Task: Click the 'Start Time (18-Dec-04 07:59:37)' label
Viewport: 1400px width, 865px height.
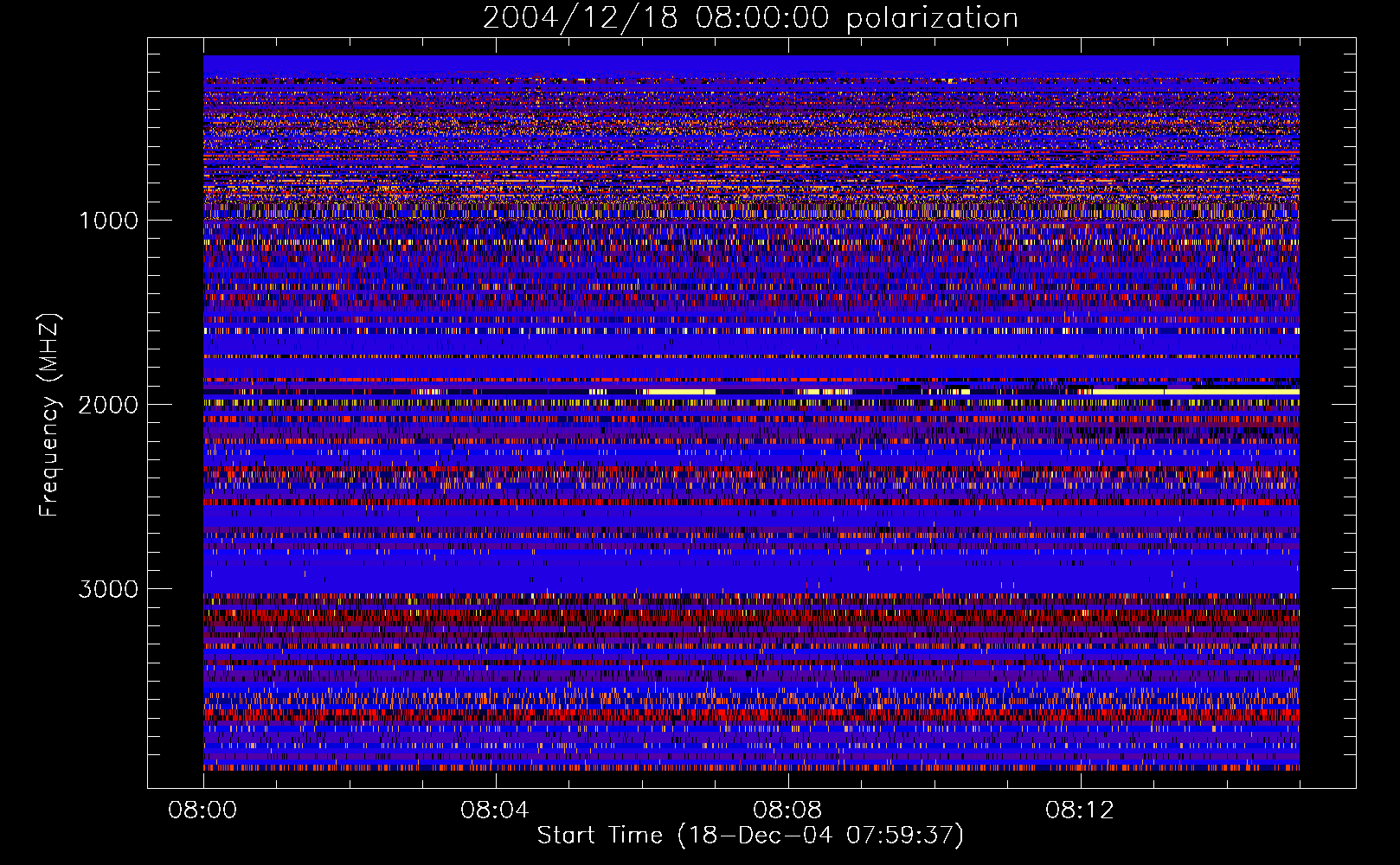Action: coord(750,836)
